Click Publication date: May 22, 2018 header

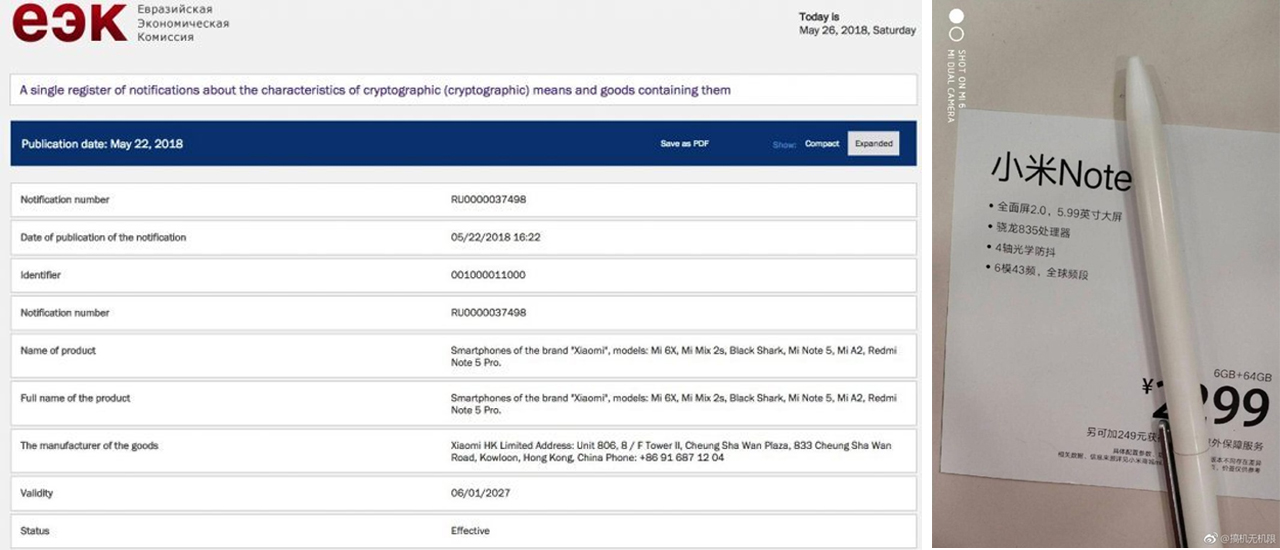102,144
